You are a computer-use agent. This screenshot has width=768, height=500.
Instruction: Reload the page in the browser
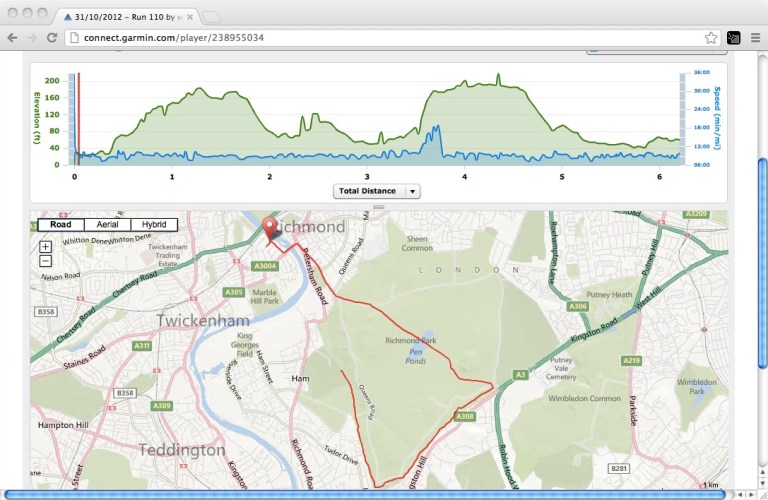pyautogui.click(x=51, y=37)
